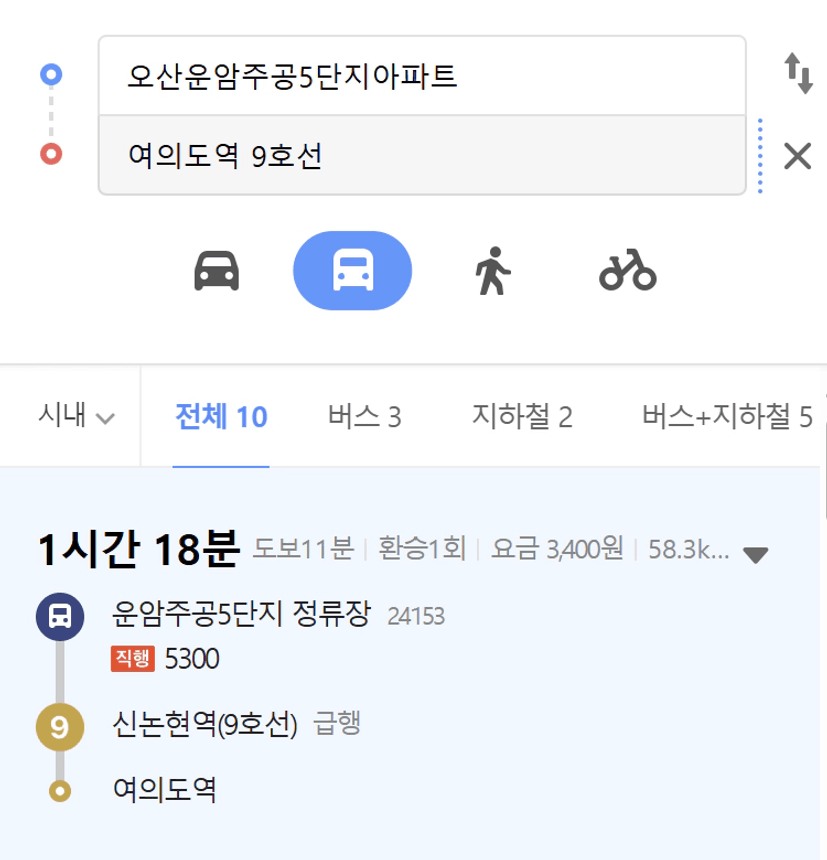Select car driving mode icon

217,270
